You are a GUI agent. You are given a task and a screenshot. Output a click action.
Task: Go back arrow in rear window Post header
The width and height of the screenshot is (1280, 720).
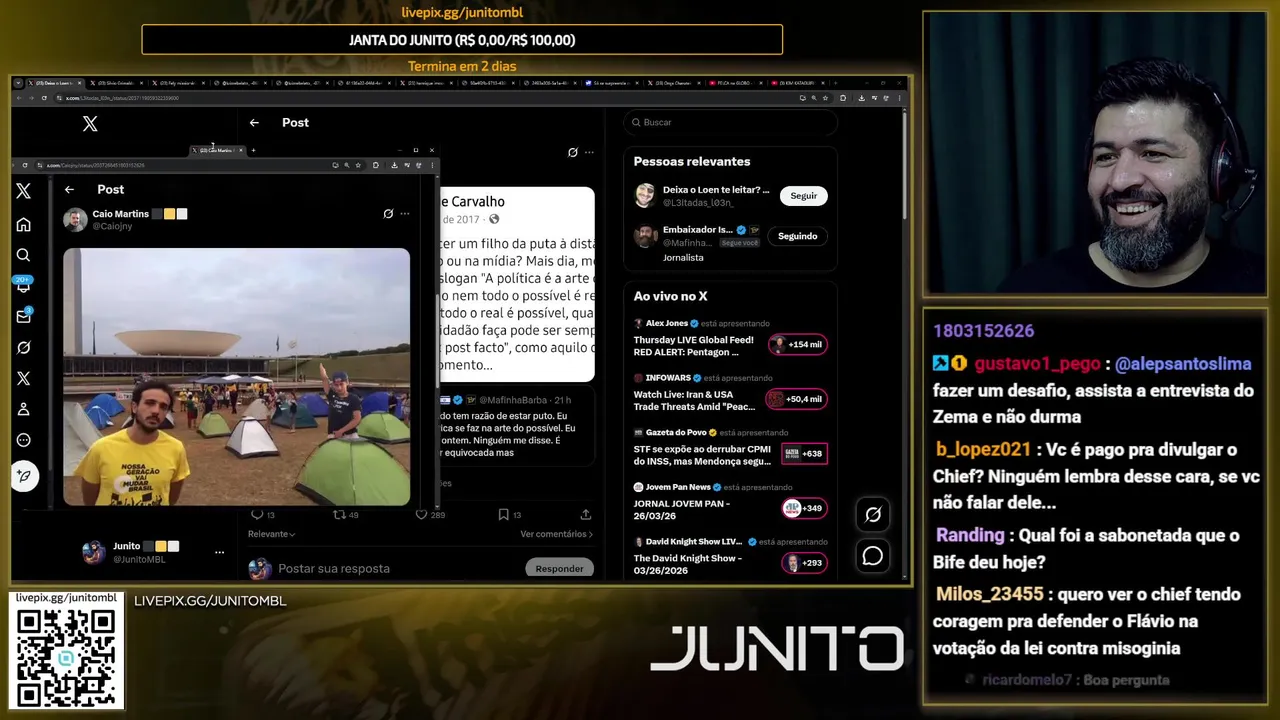[x=254, y=122]
